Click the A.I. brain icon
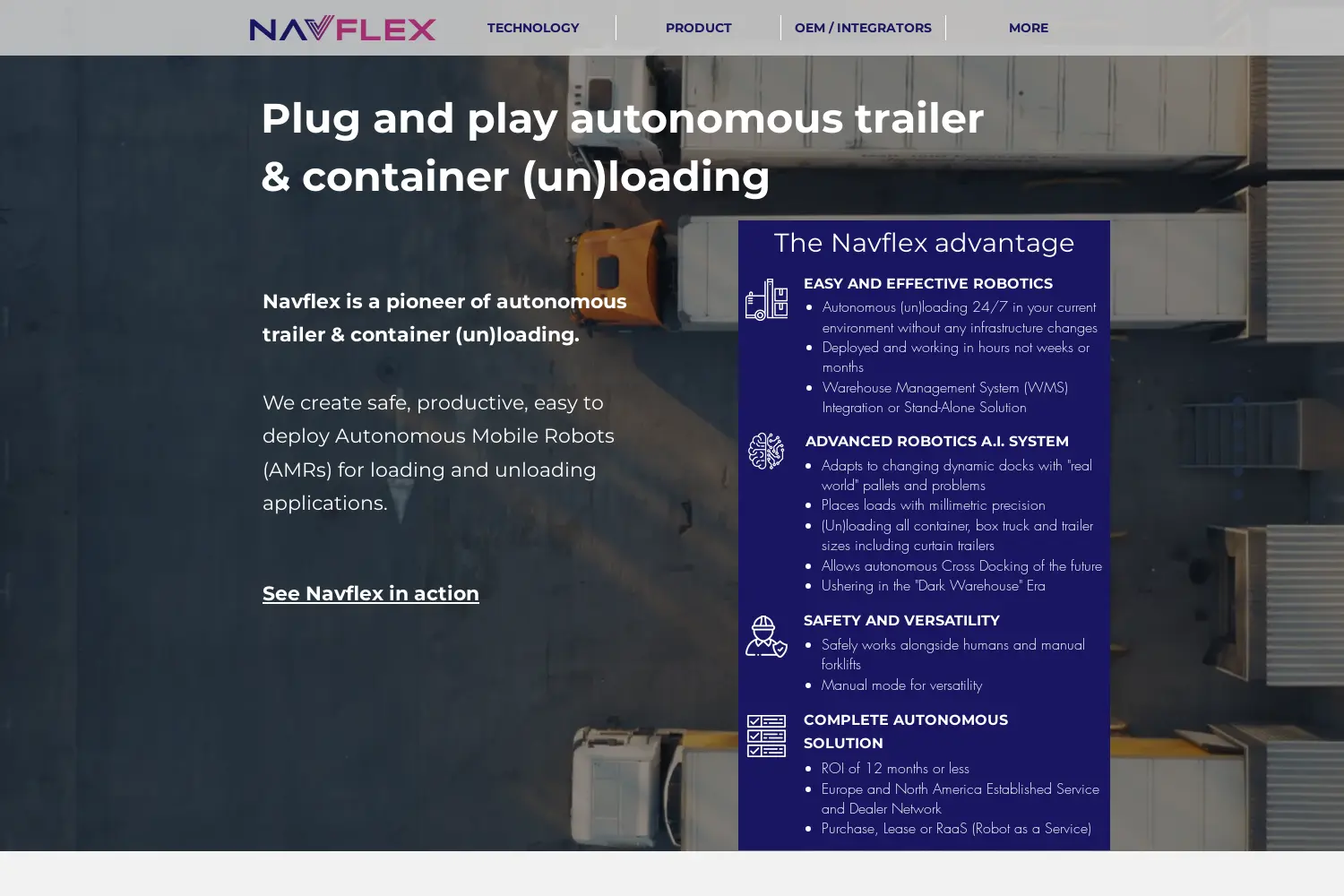The width and height of the screenshot is (1344, 896). [x=766, y=451]
